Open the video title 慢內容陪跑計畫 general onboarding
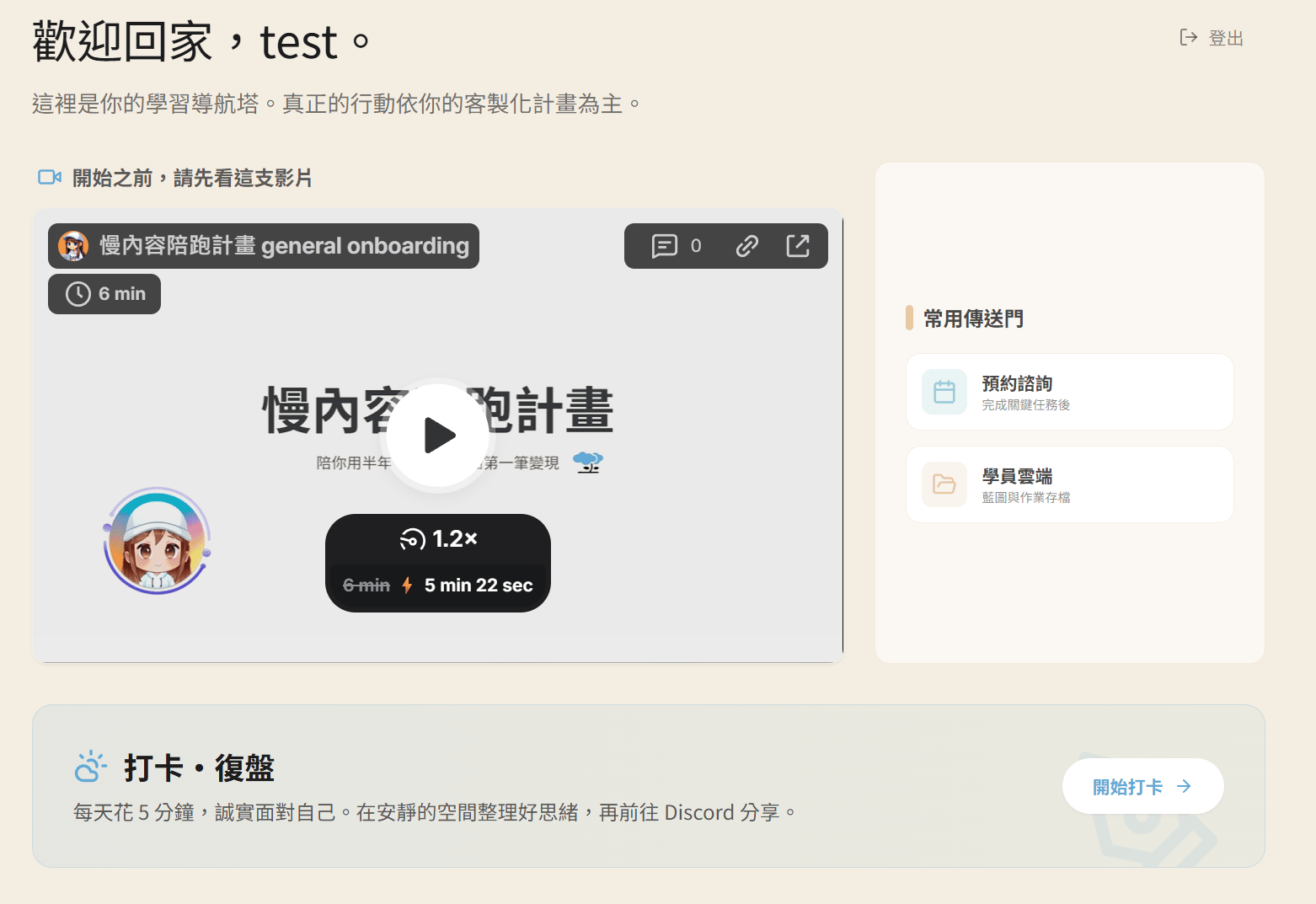Screen dimensions: 1316x904 (x=284, y=246)
